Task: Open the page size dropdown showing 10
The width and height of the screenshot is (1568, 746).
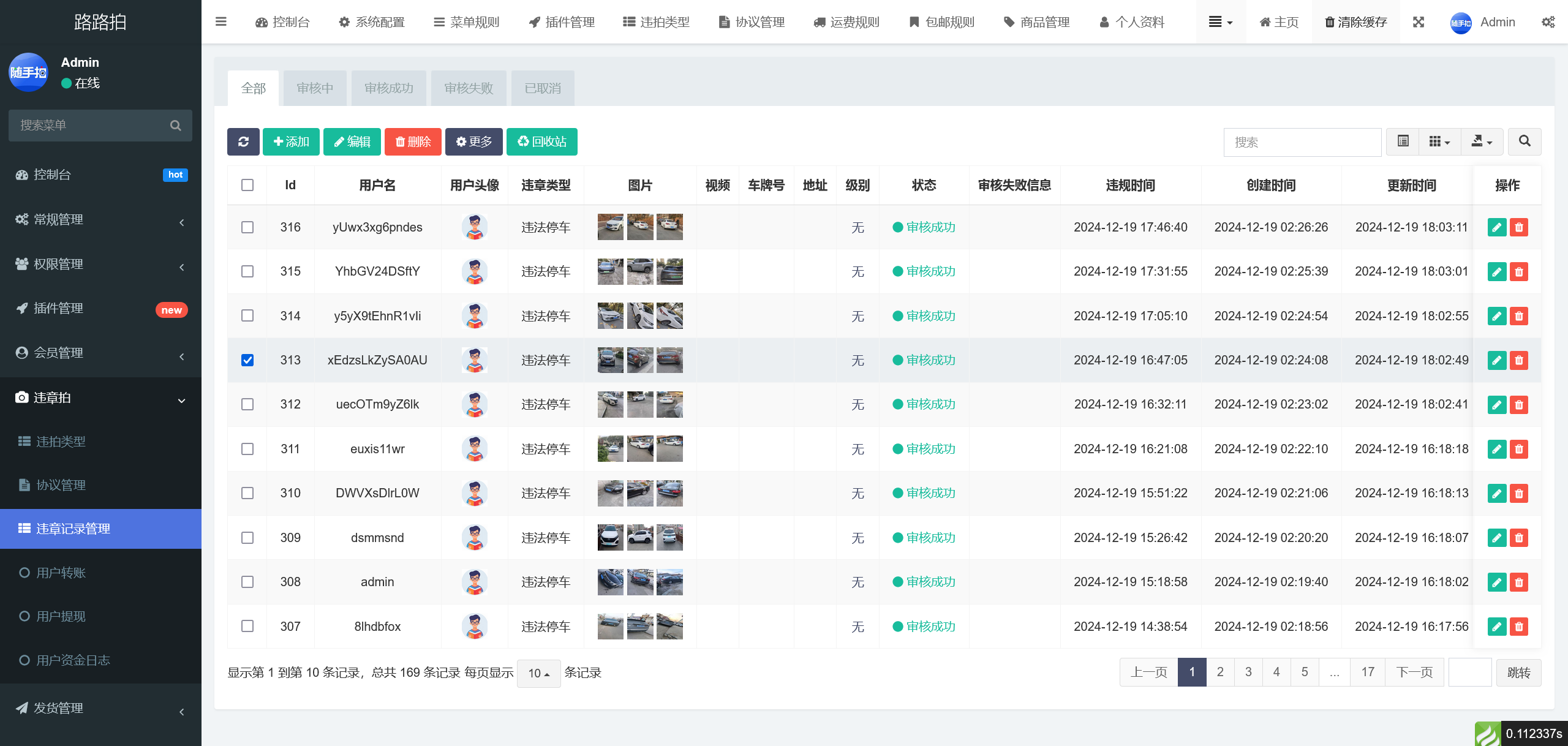Action: 538,673
